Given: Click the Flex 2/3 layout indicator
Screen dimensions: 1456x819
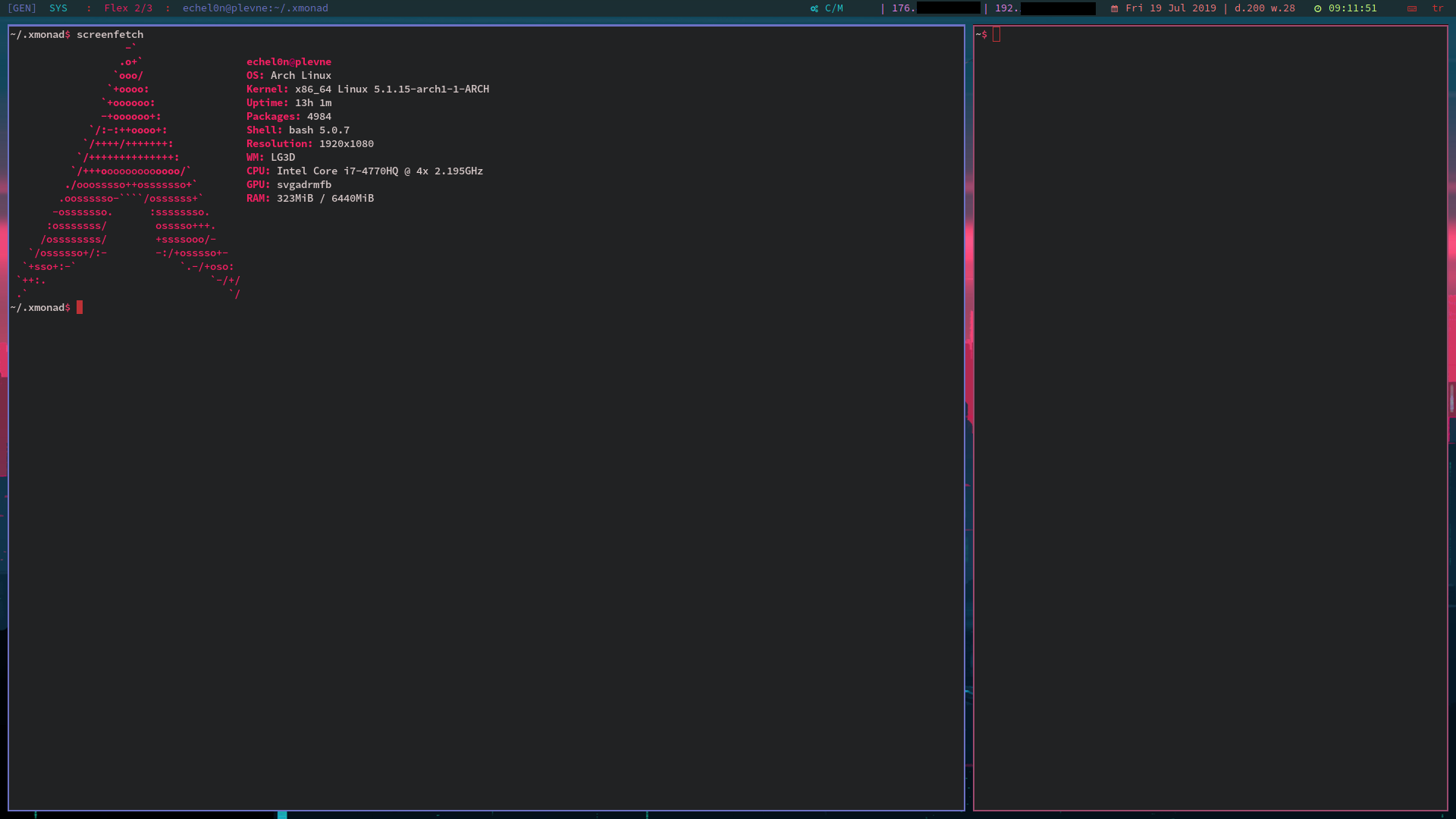Looking at the screenshot, I should click(128, 8).
